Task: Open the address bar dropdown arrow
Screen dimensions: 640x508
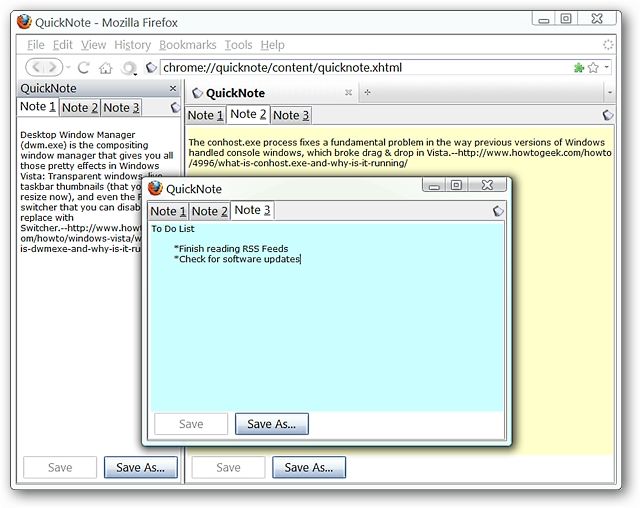Action: coord(607,67)
